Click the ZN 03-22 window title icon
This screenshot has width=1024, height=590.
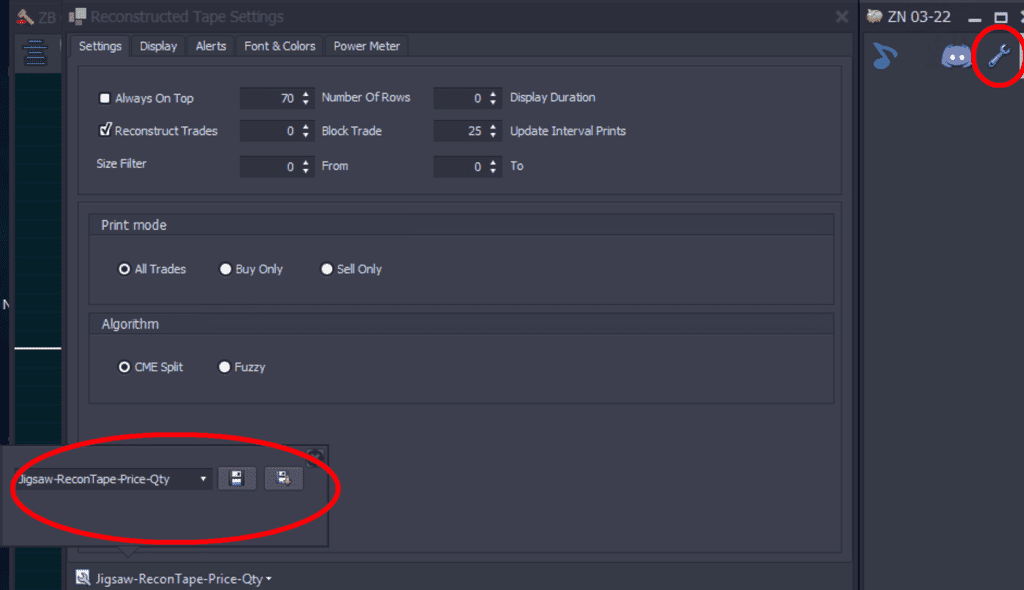[x=874, y=16]
